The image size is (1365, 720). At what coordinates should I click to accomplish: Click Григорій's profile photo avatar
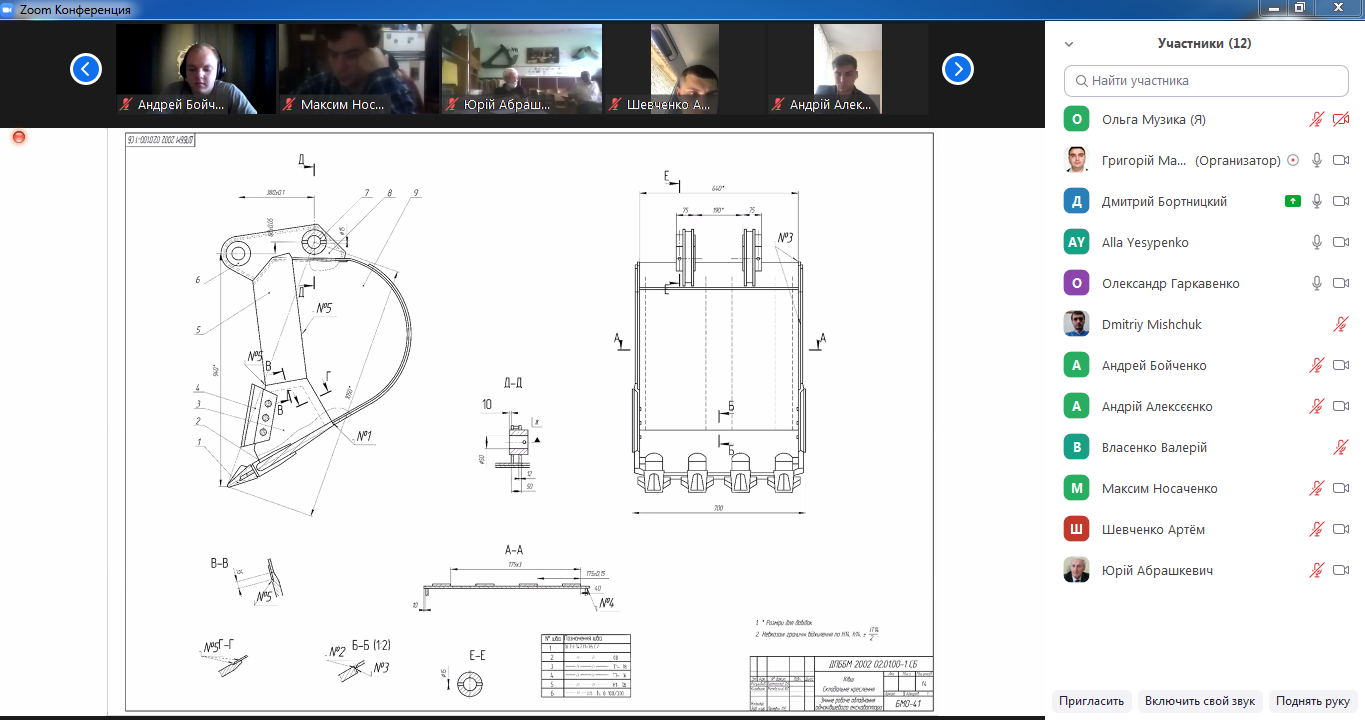pos(1076,160)
